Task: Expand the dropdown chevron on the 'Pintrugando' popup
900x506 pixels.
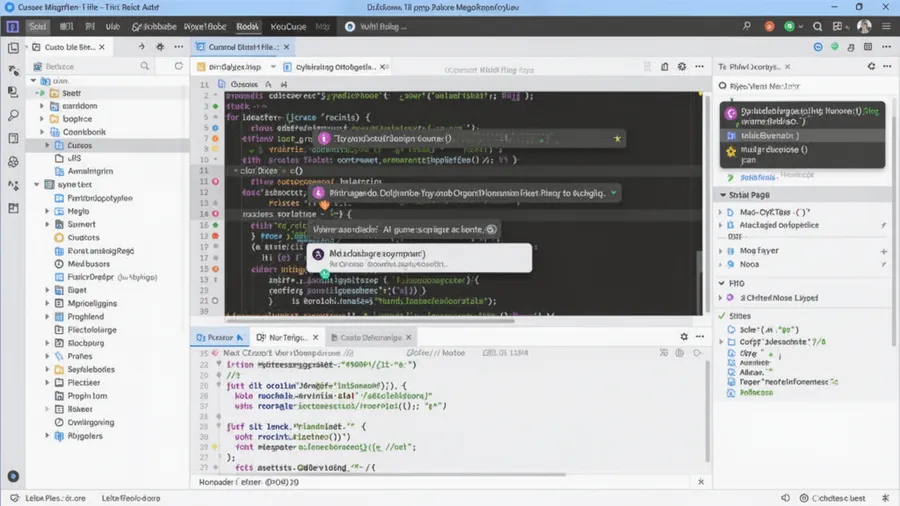Action: click(x=614, y=193)
